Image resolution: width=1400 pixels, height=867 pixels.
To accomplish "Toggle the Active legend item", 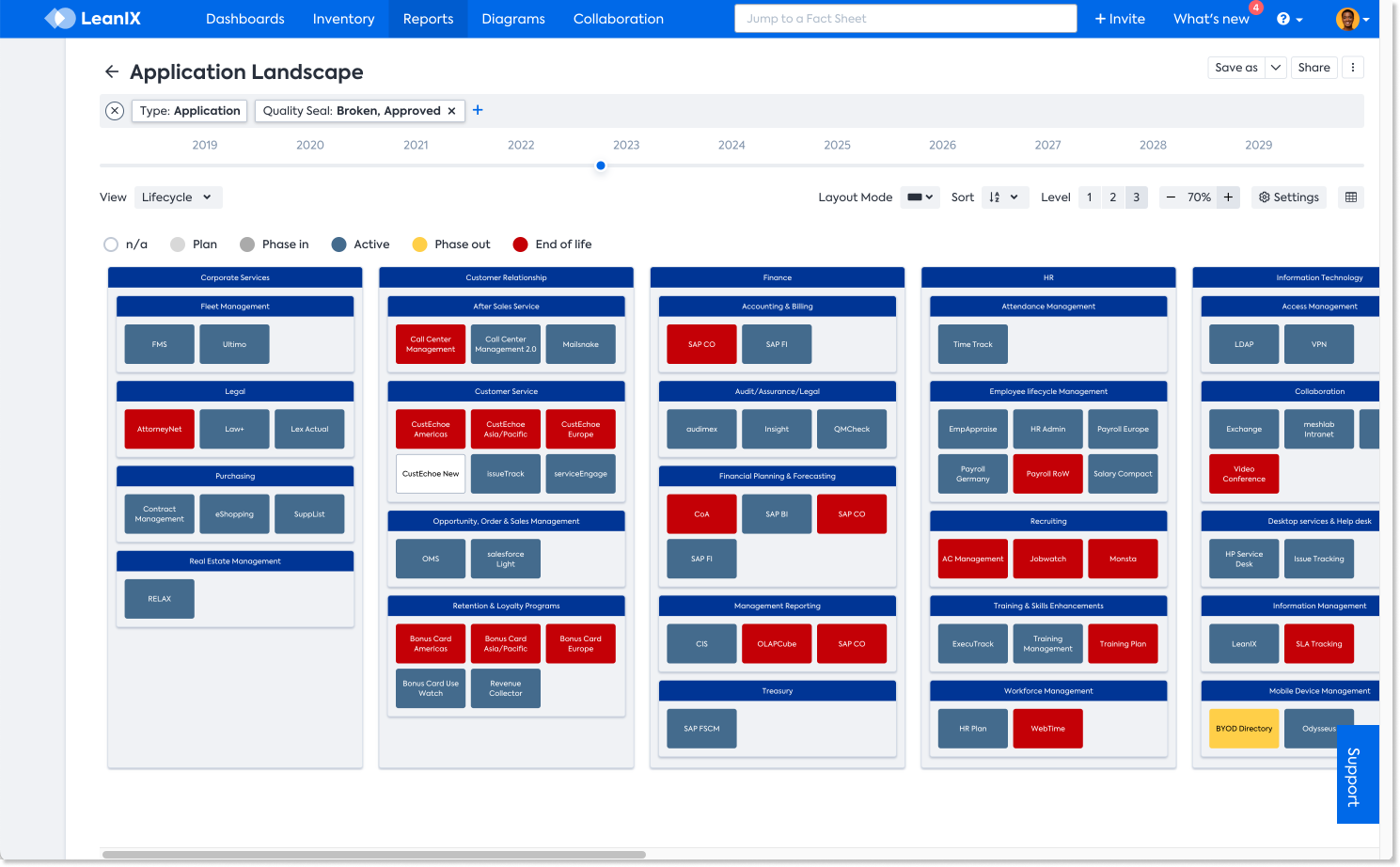I will click(x=360, y=244).
